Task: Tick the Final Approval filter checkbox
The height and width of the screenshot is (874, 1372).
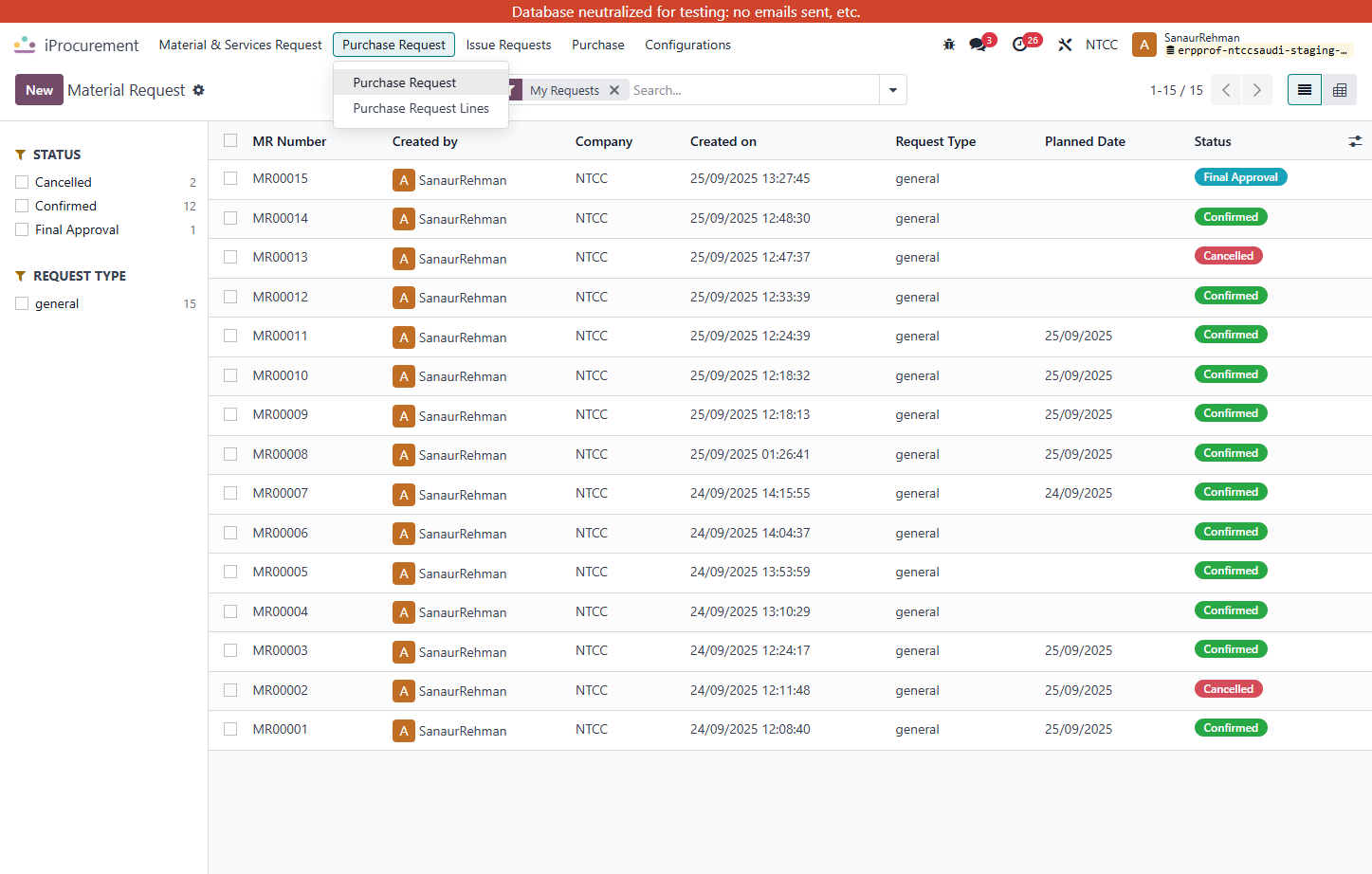Action: point(22,229)
